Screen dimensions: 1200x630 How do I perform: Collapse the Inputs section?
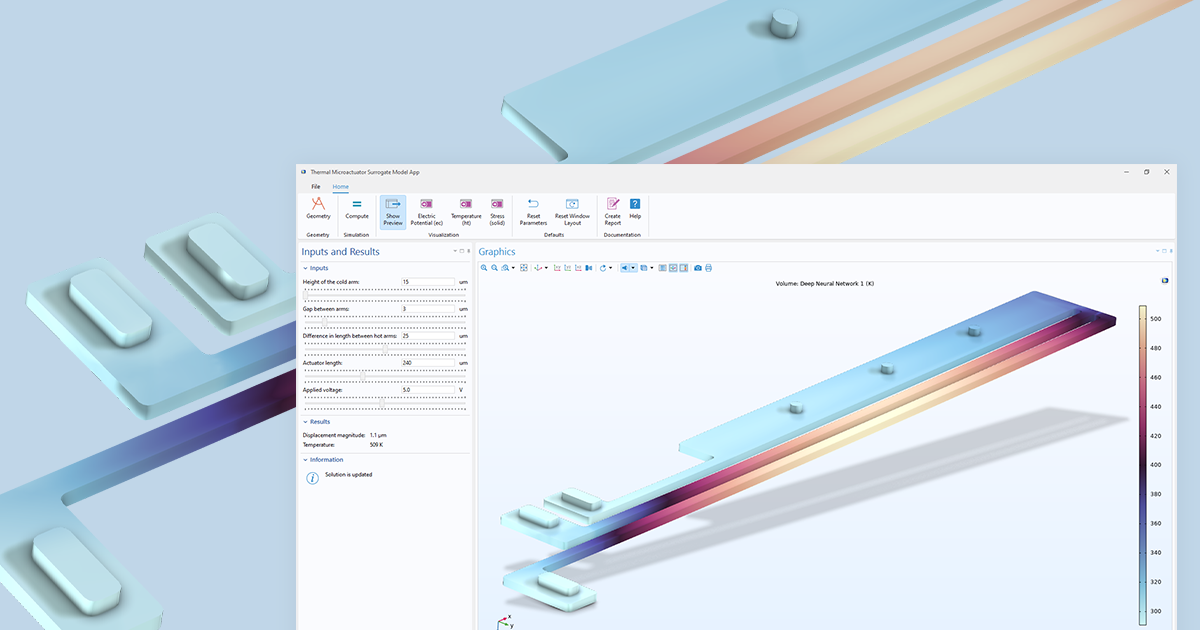click(306, 268)
